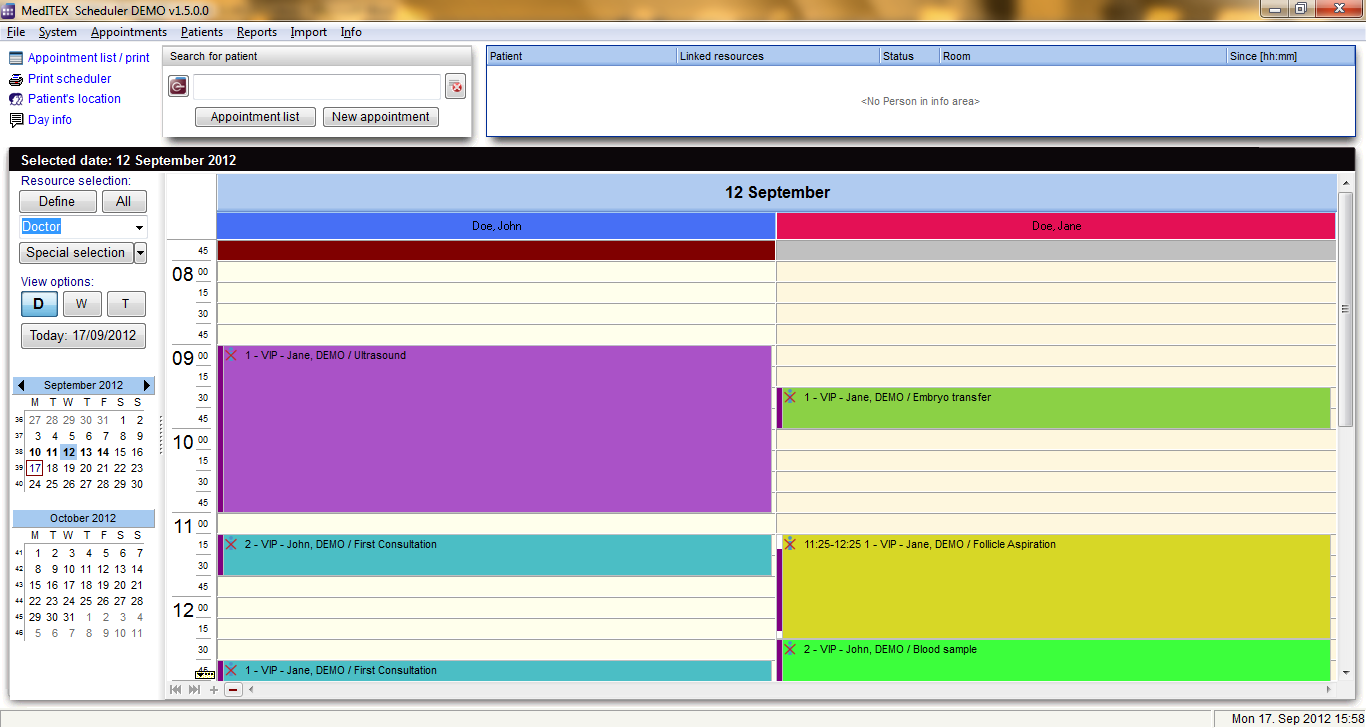Open the Info menu
This screenshot has height=728, width=1366.
point(351,32)
